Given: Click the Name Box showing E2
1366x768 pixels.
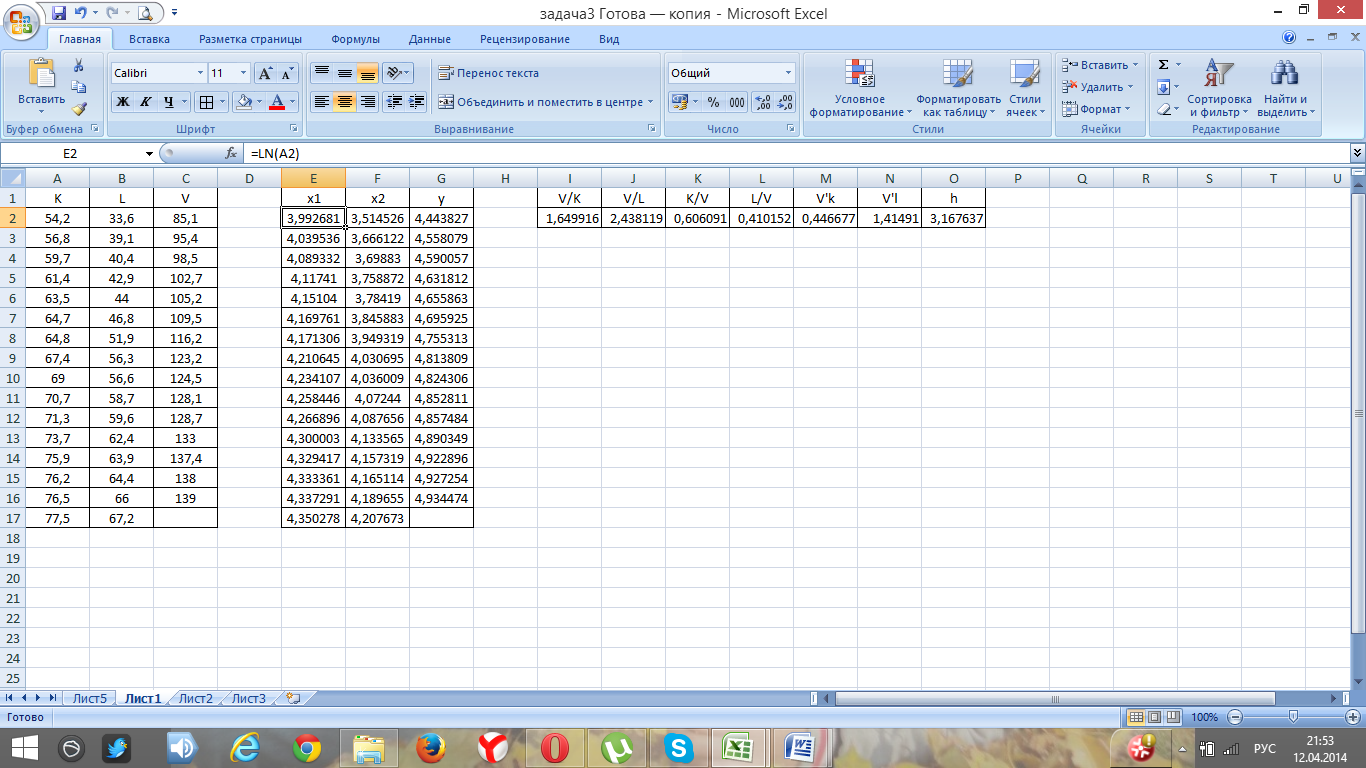Looking at the screenshot, I should click(x=71, y=153).
